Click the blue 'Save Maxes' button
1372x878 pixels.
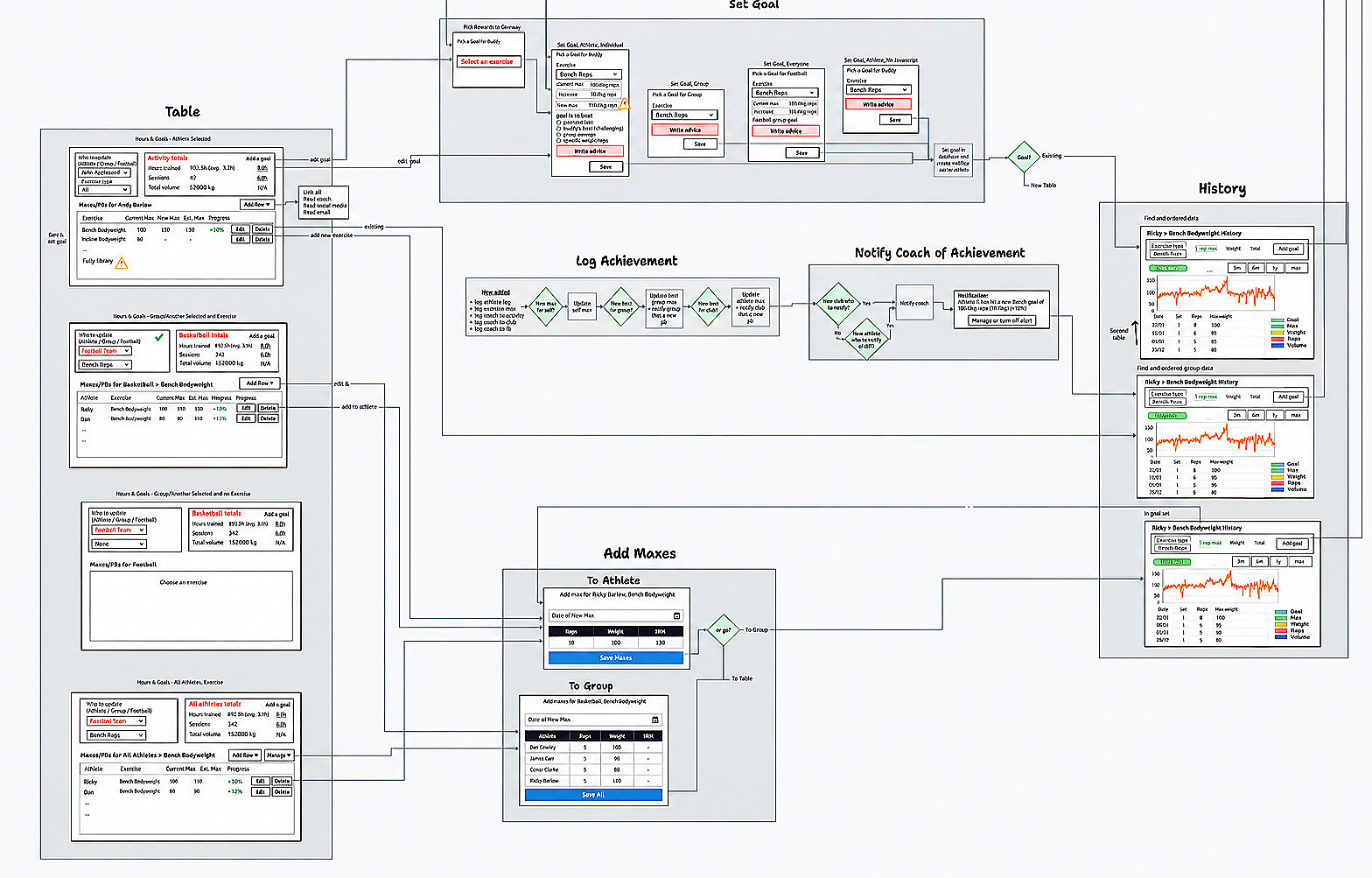click(x=615, y=657)
